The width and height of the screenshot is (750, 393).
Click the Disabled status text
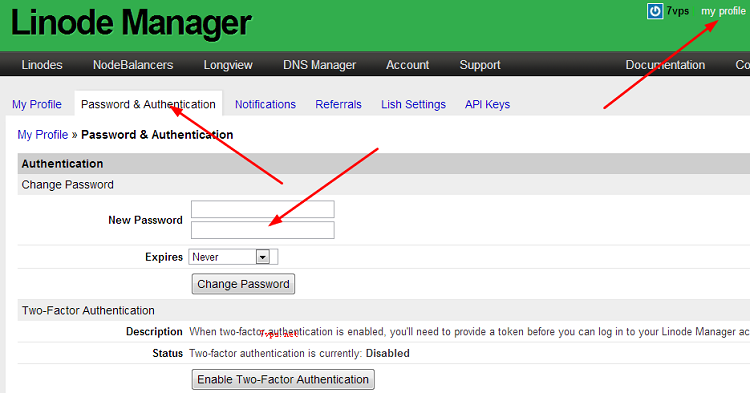(387, 353)
